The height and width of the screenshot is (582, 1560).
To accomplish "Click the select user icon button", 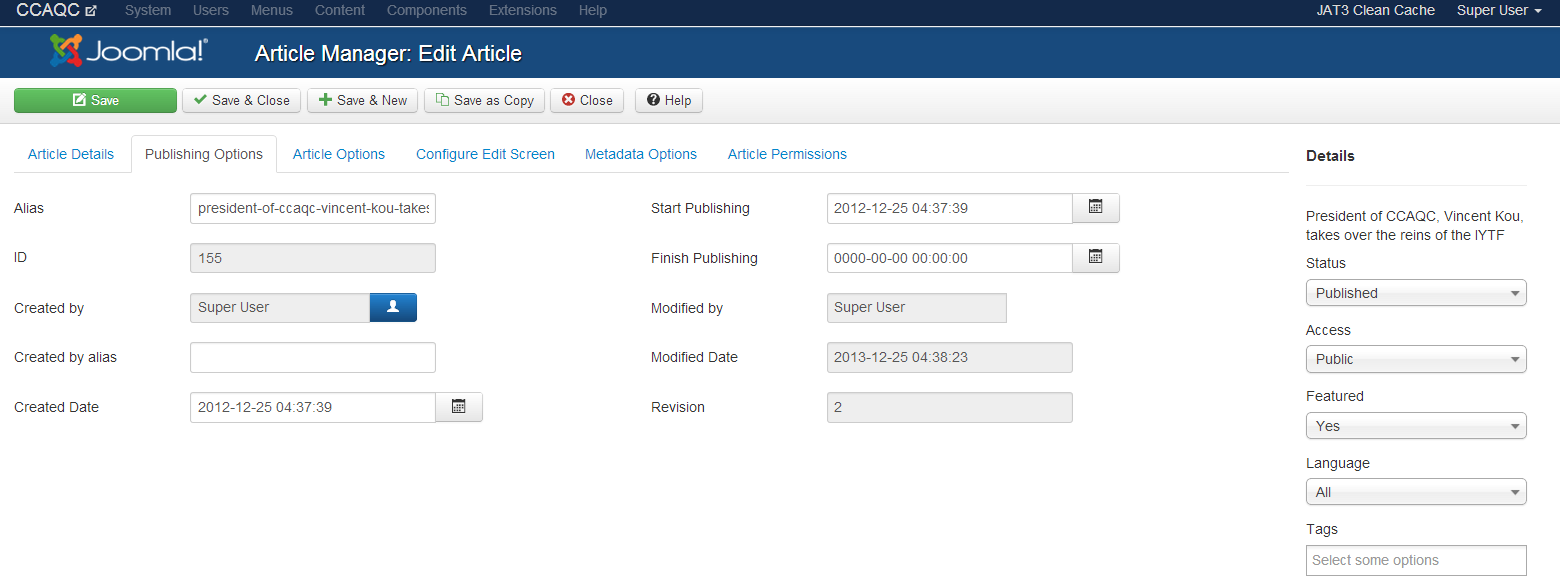I will point(393,307).
